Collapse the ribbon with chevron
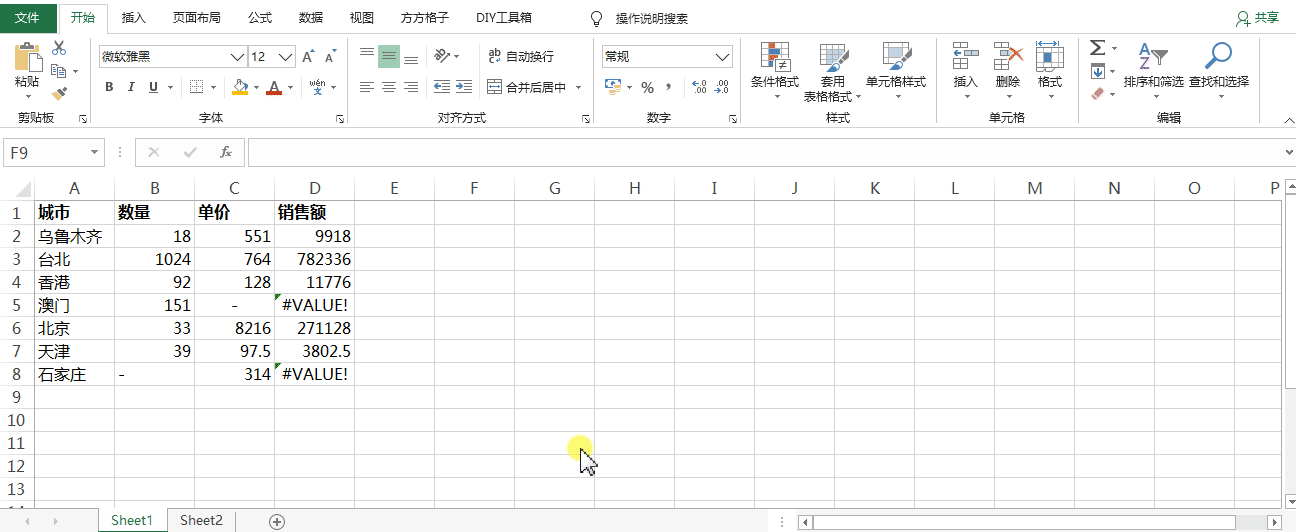The width and height of the screenshot is (1296, 532). point(1288,119)
